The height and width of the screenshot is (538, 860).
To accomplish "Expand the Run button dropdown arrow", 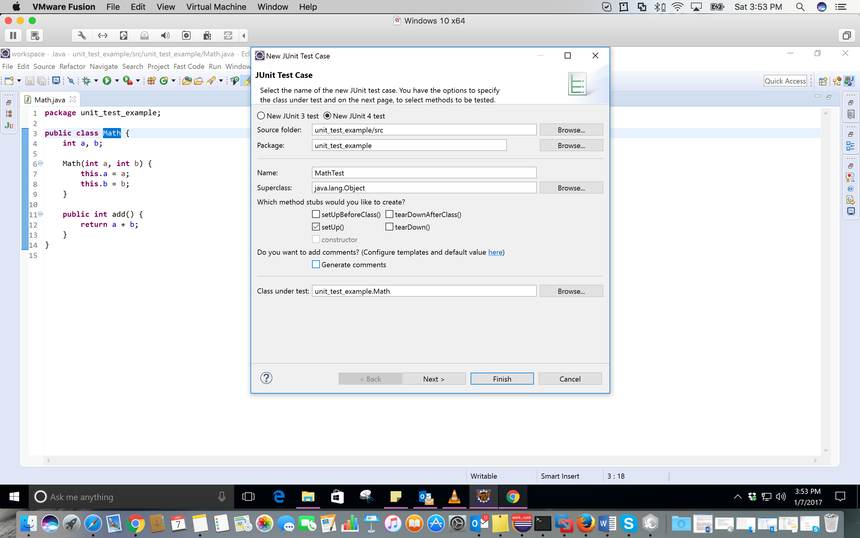I will pyautogui.click(x=115, y=81).
